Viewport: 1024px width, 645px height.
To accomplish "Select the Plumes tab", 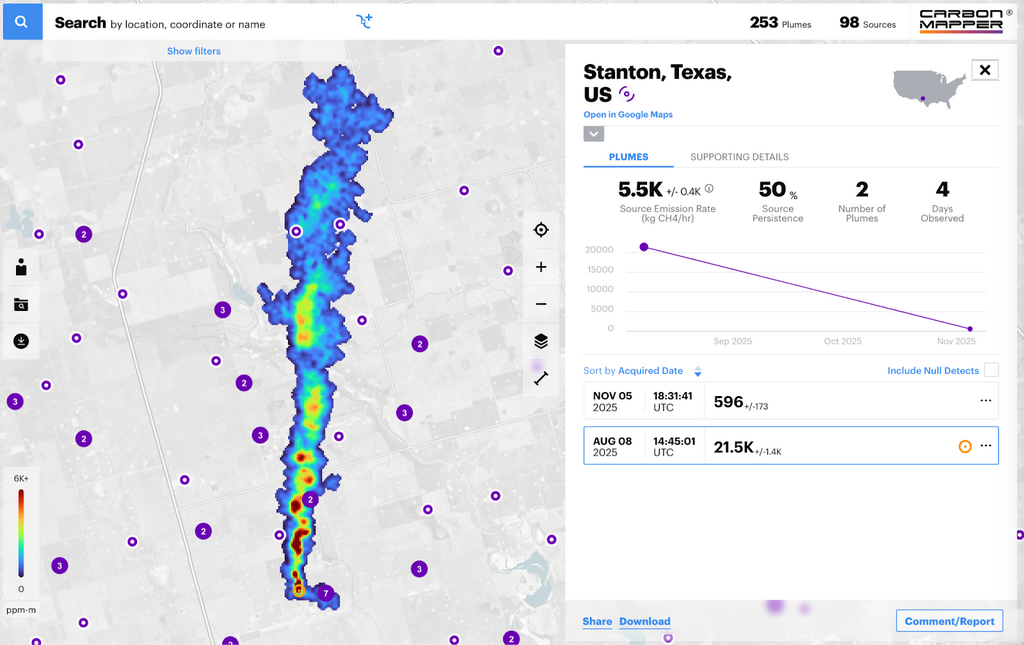I will pos(629,157).
